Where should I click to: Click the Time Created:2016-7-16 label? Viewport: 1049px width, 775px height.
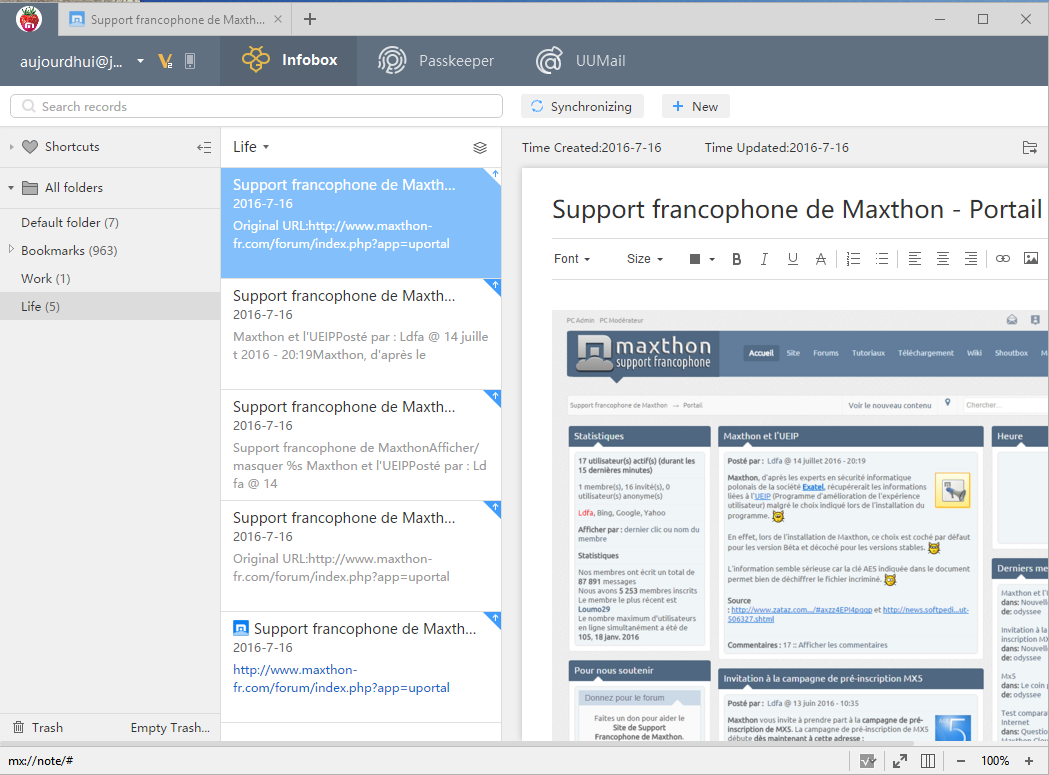pos(591,148)
